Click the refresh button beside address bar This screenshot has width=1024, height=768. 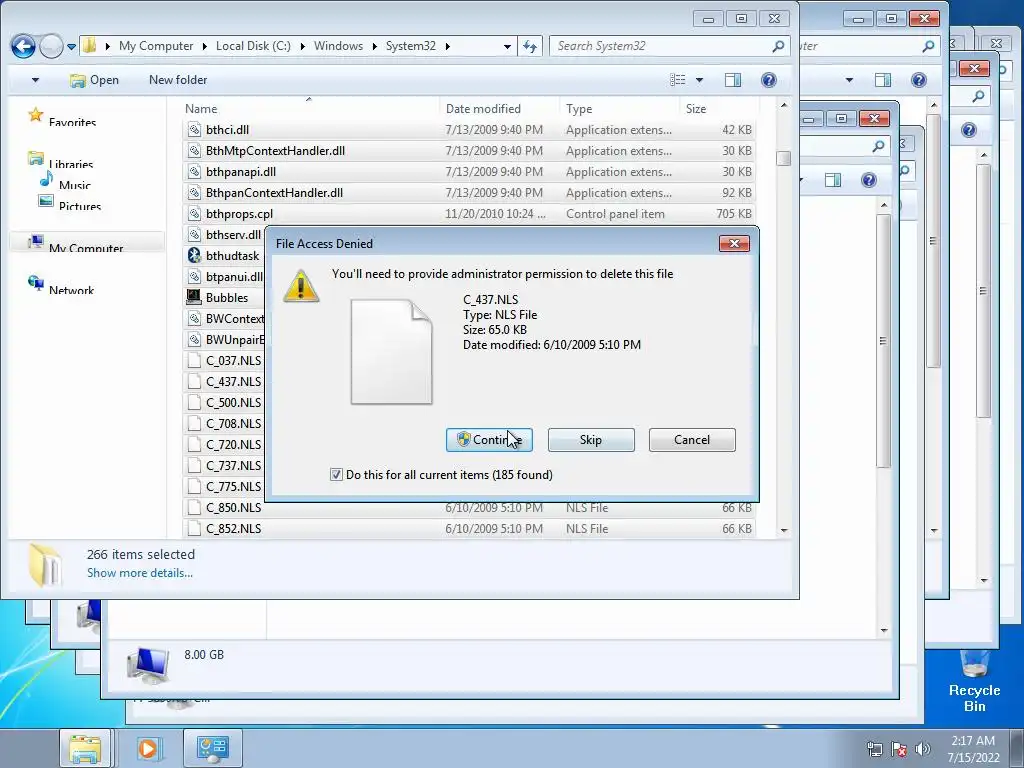tap(530, 46)
